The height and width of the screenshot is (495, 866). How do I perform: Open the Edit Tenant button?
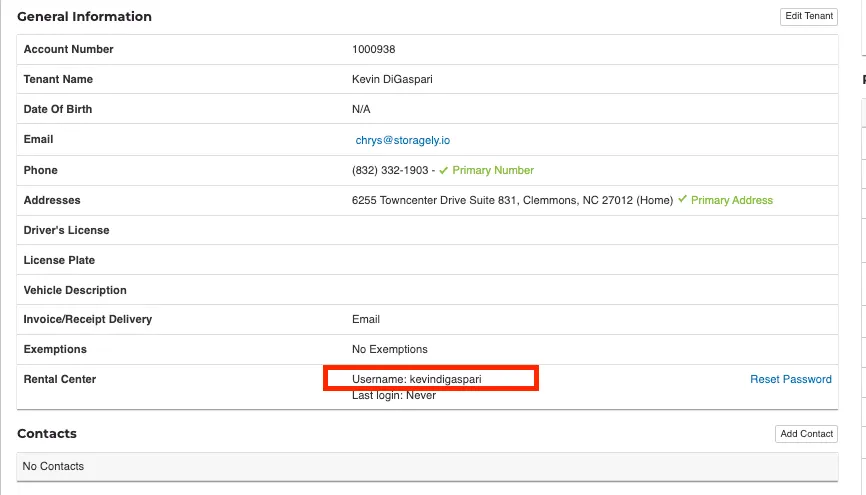tap(809, 17)
